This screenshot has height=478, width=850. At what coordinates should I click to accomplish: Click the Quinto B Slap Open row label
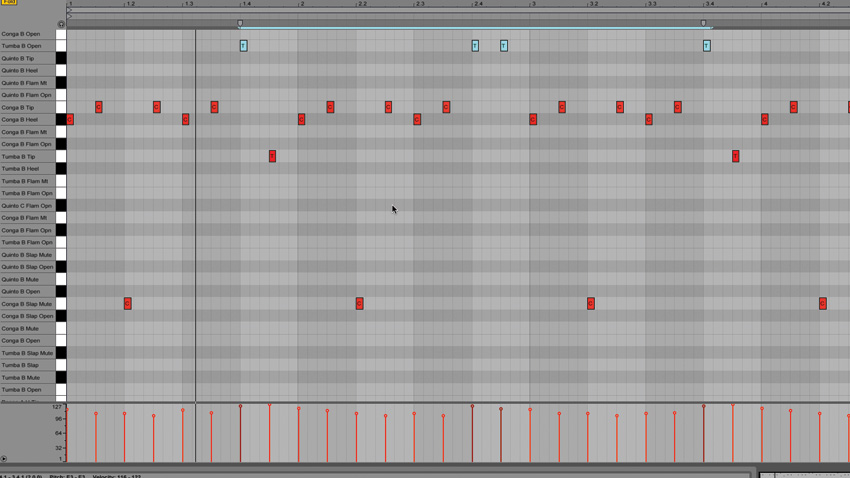(27, 267)
